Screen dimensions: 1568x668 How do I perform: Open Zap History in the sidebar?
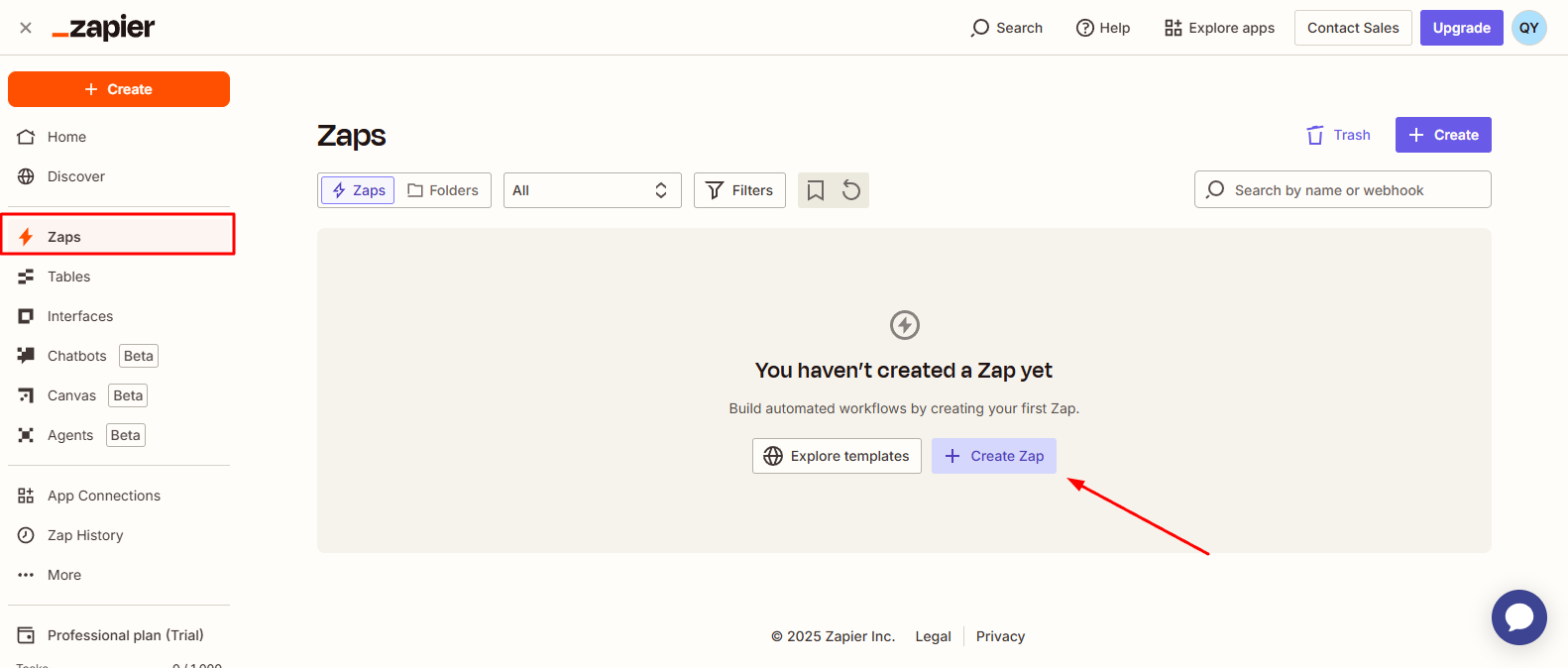click(119, 535)
